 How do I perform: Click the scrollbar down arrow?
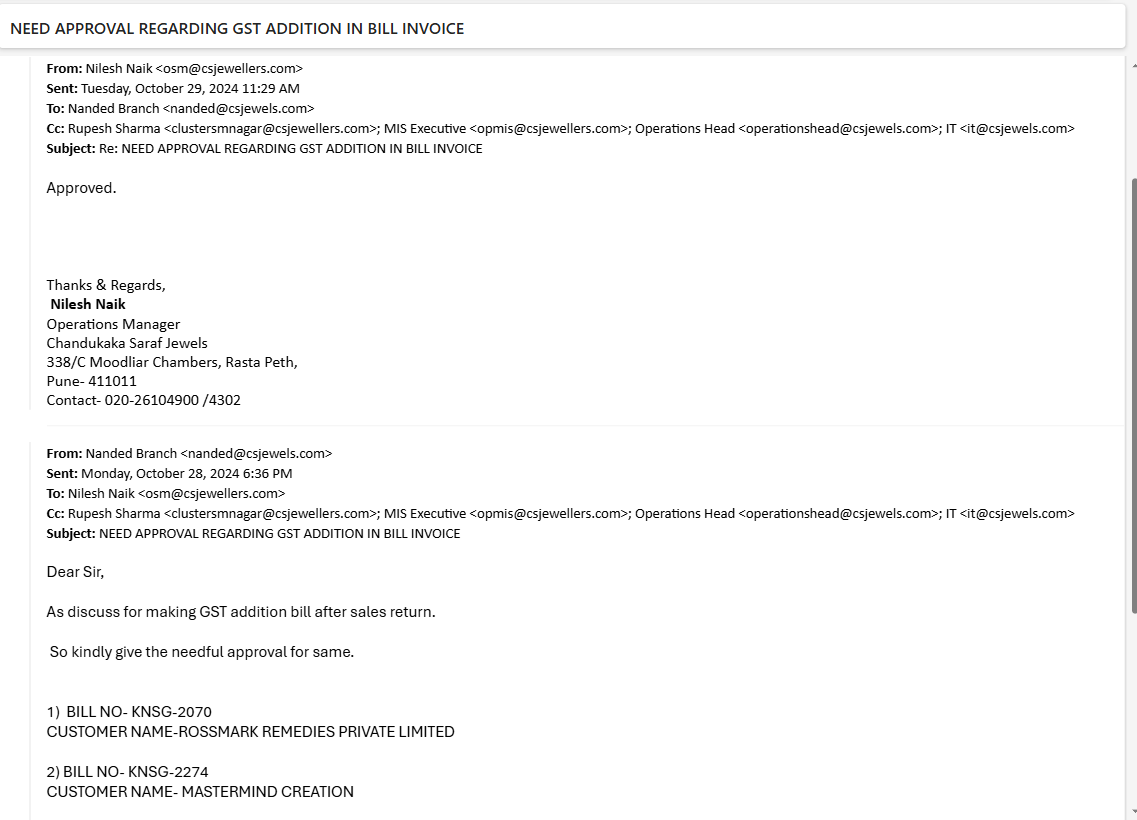tap(1133, 813)
